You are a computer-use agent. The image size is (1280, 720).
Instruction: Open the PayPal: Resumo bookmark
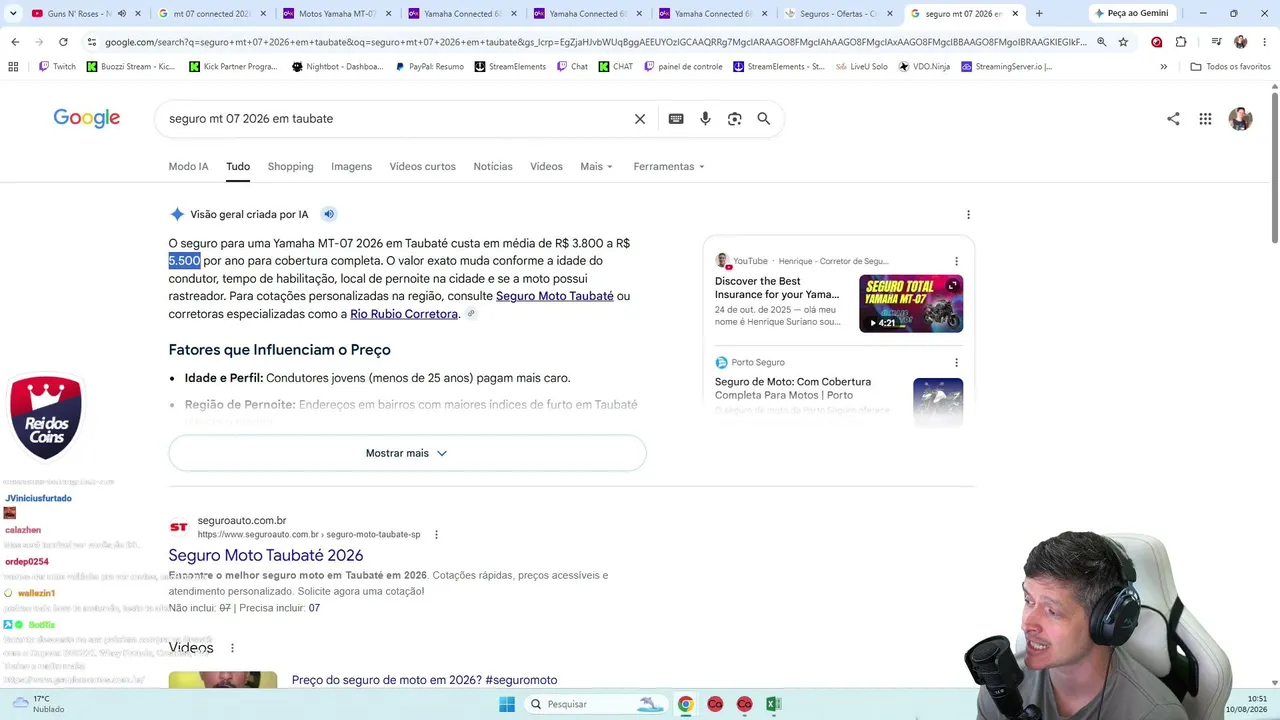click(429, 67)
